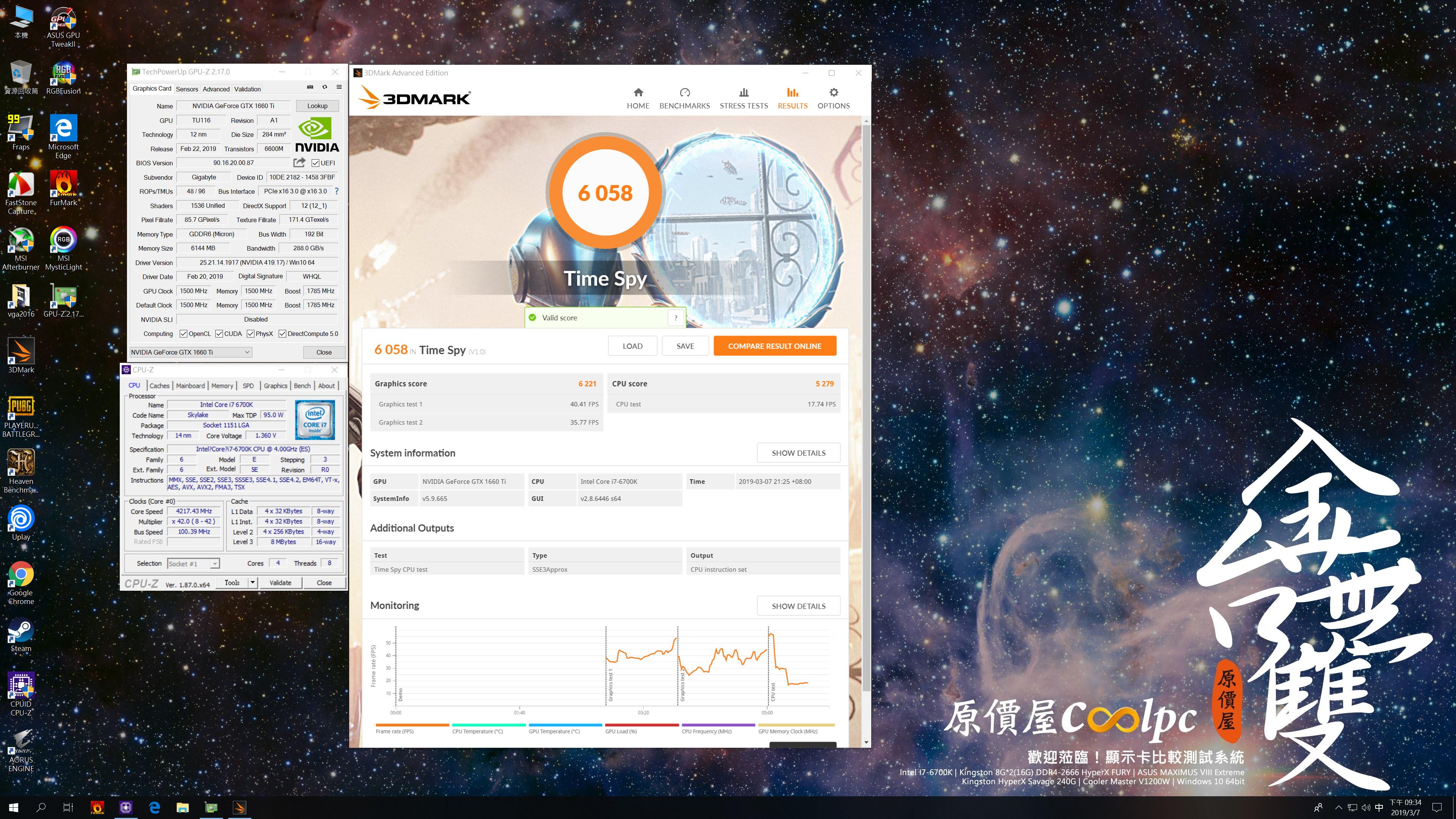
Task: Switch to the Sensors tab in GPU-Z
Action: [187, 89]
